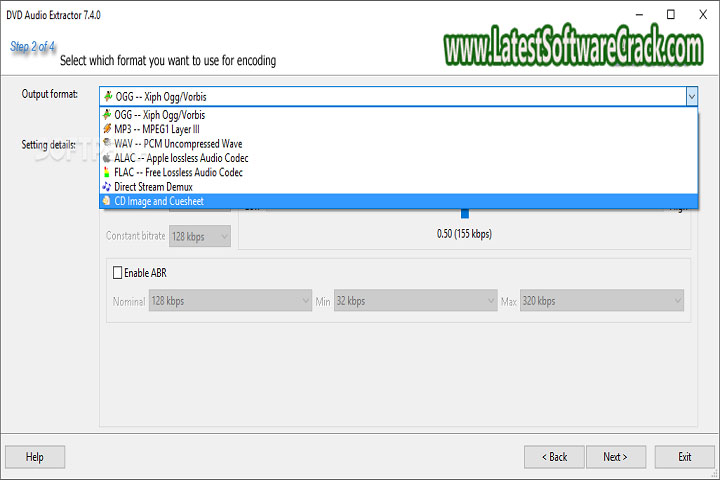The height and width of the screenshot is (480, 720).
Task: Choose WAV -- PCM Uncompressed Wave option
Action: (399, 143)
